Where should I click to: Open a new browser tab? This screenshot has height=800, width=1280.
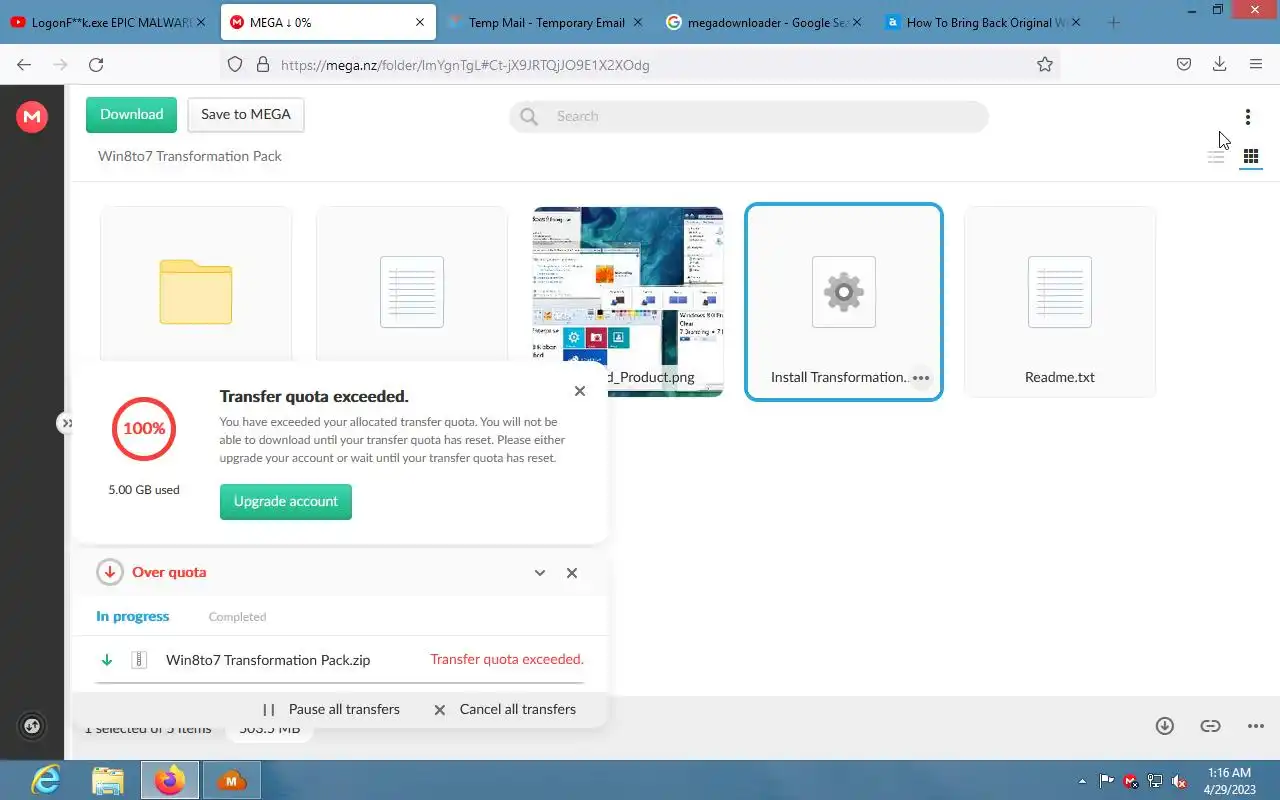(1114, 22)
